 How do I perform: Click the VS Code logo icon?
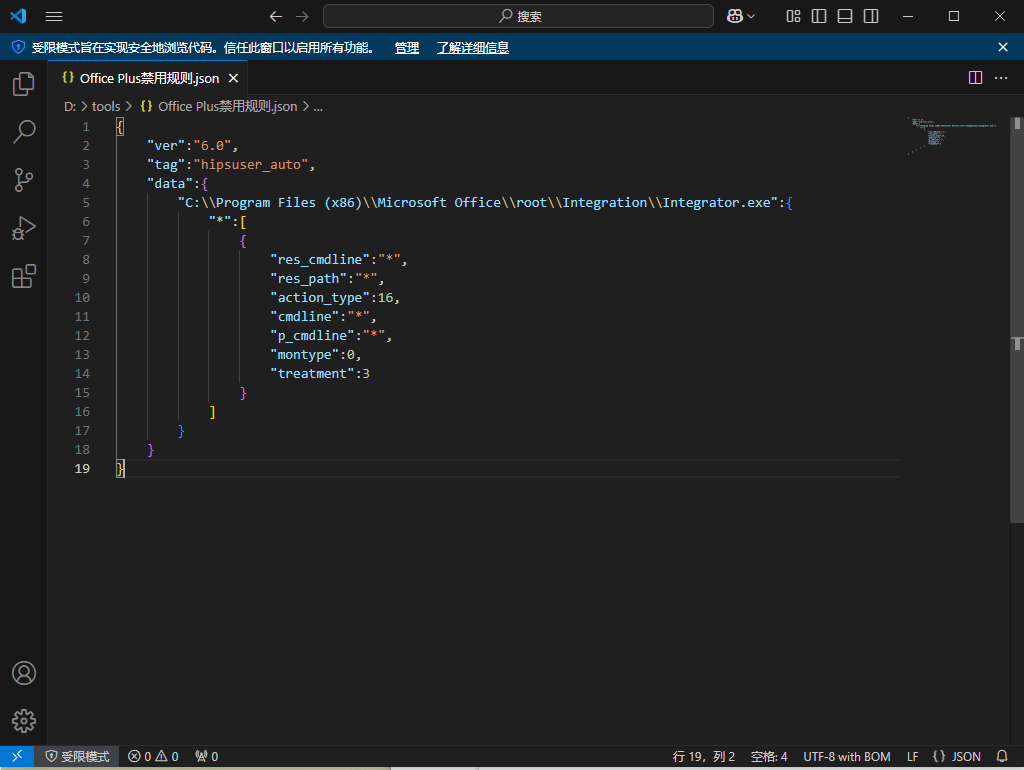(18, 16)
